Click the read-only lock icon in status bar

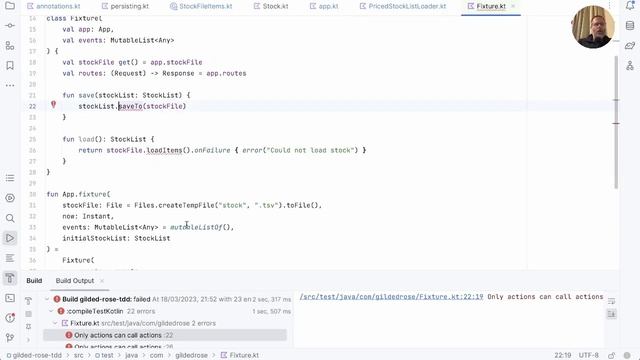click(611, 355)
